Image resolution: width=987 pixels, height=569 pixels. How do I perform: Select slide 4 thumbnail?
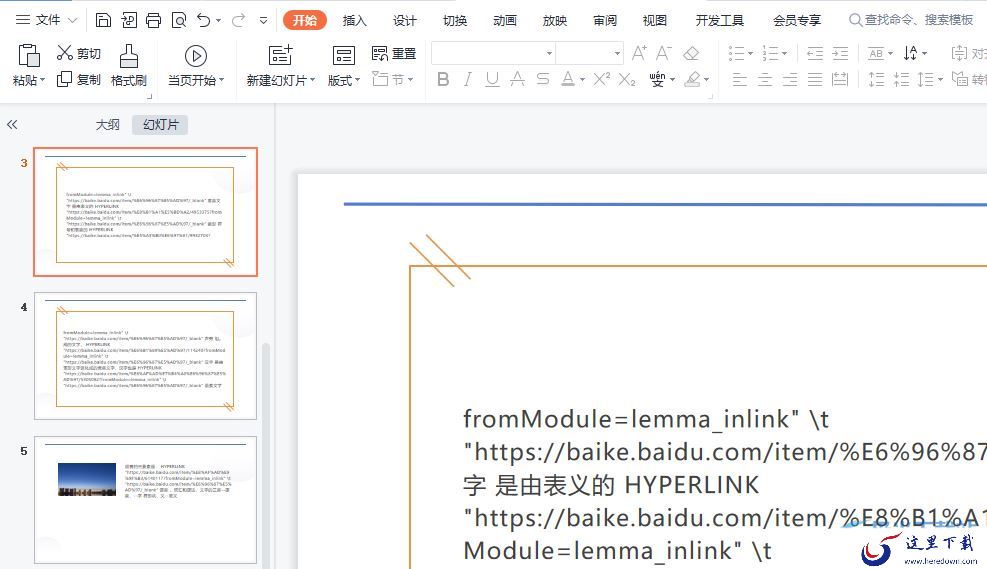click(x=145, y=356)
